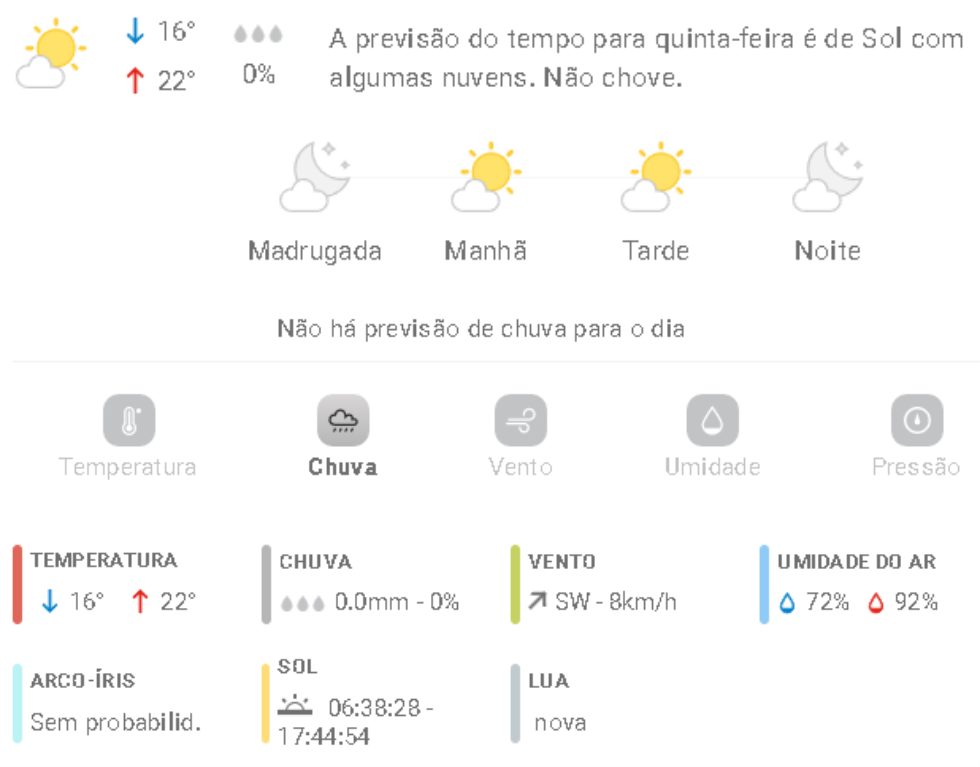Click the wind direction arrow beside SW

pyautogui.click(x=538, y=601)
